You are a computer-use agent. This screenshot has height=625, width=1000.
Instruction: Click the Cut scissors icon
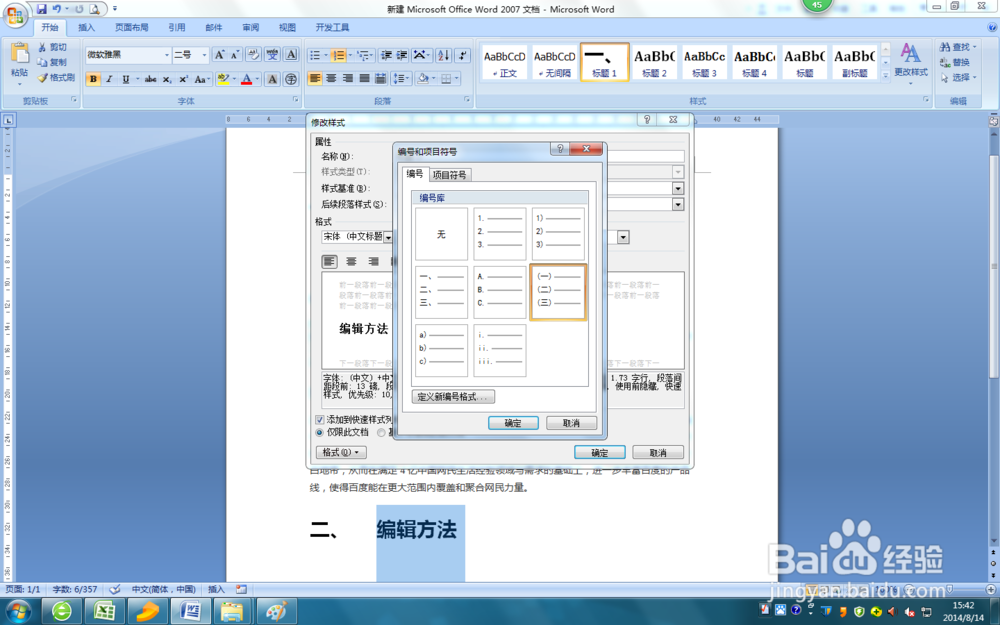(x=42, y=47)
